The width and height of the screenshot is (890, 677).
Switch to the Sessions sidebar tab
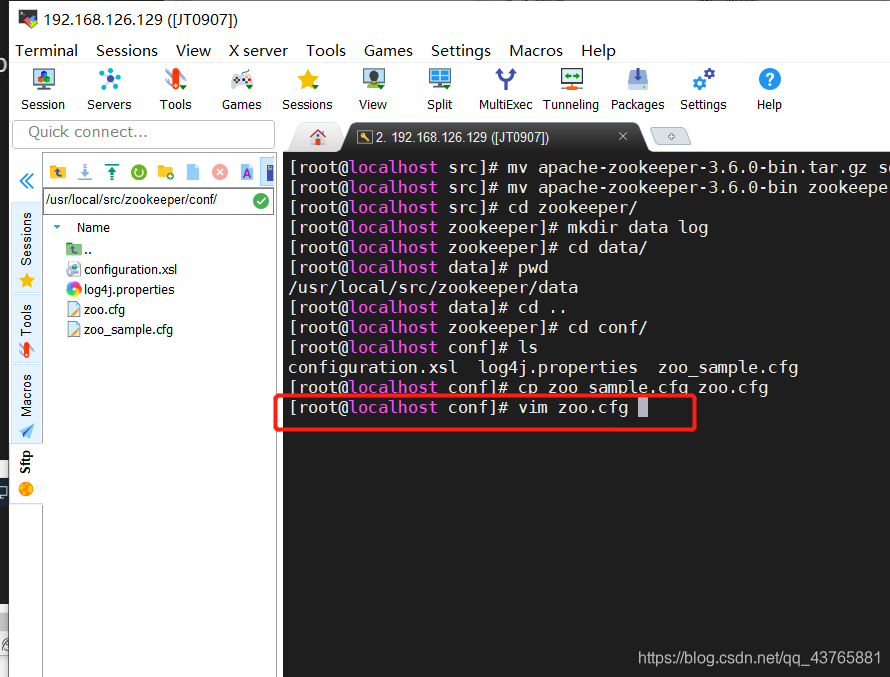(26, 247)
